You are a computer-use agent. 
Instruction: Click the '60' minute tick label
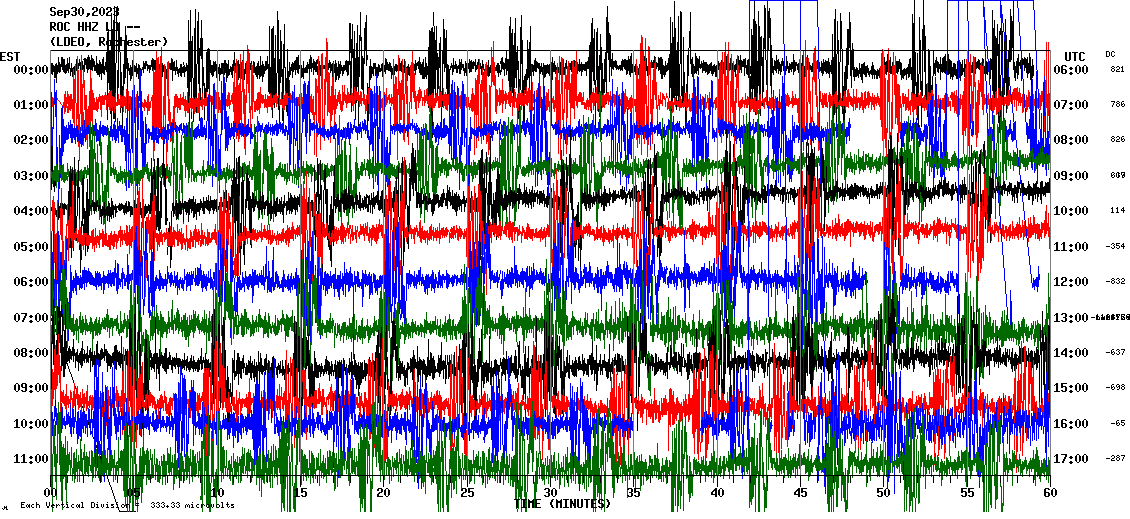point(1050,493)
